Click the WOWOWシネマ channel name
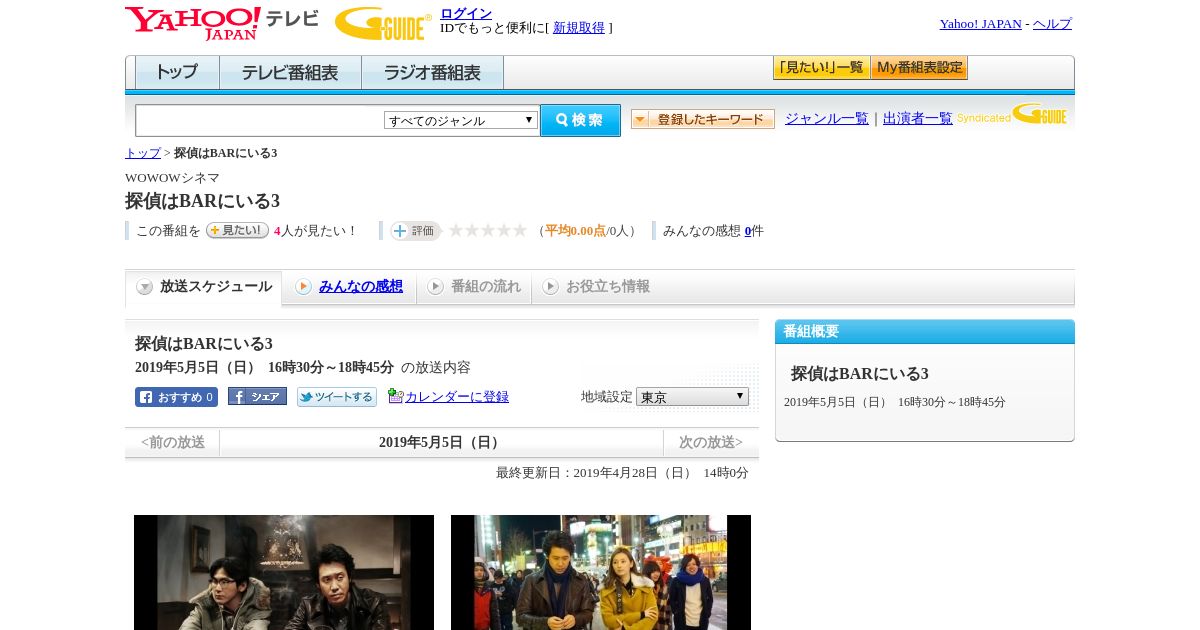 [x=172, y=178]
